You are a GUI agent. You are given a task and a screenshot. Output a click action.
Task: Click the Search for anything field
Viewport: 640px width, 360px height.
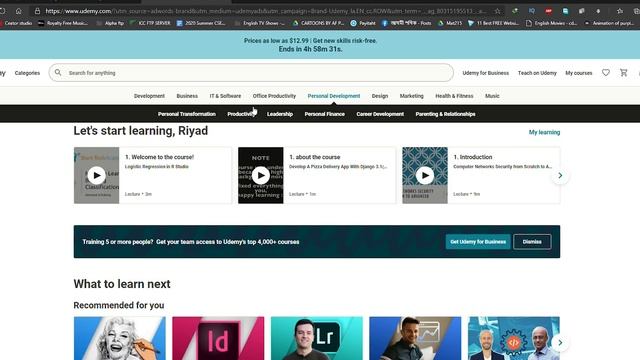(251, 73)
